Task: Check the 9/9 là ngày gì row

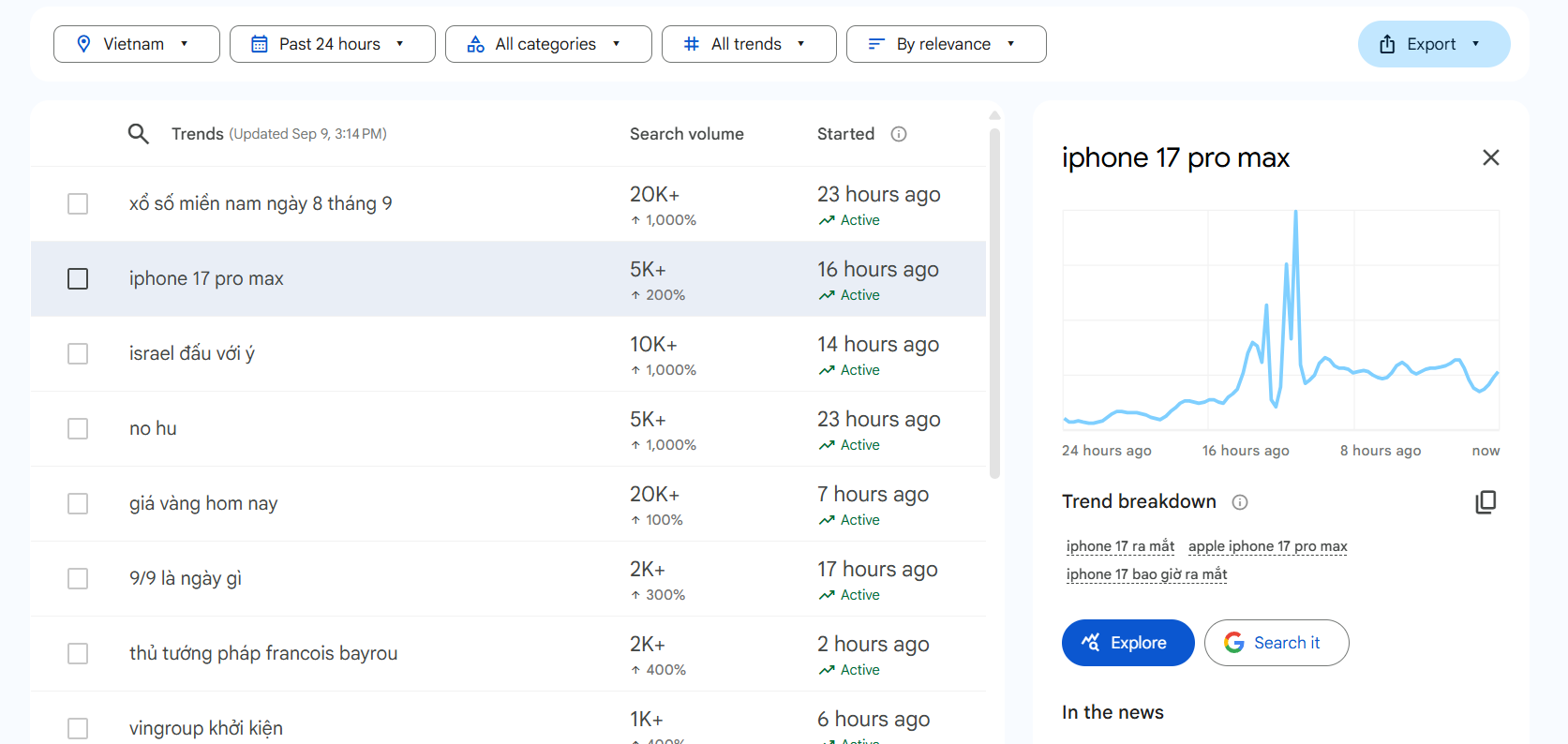Action: [78, 578]
